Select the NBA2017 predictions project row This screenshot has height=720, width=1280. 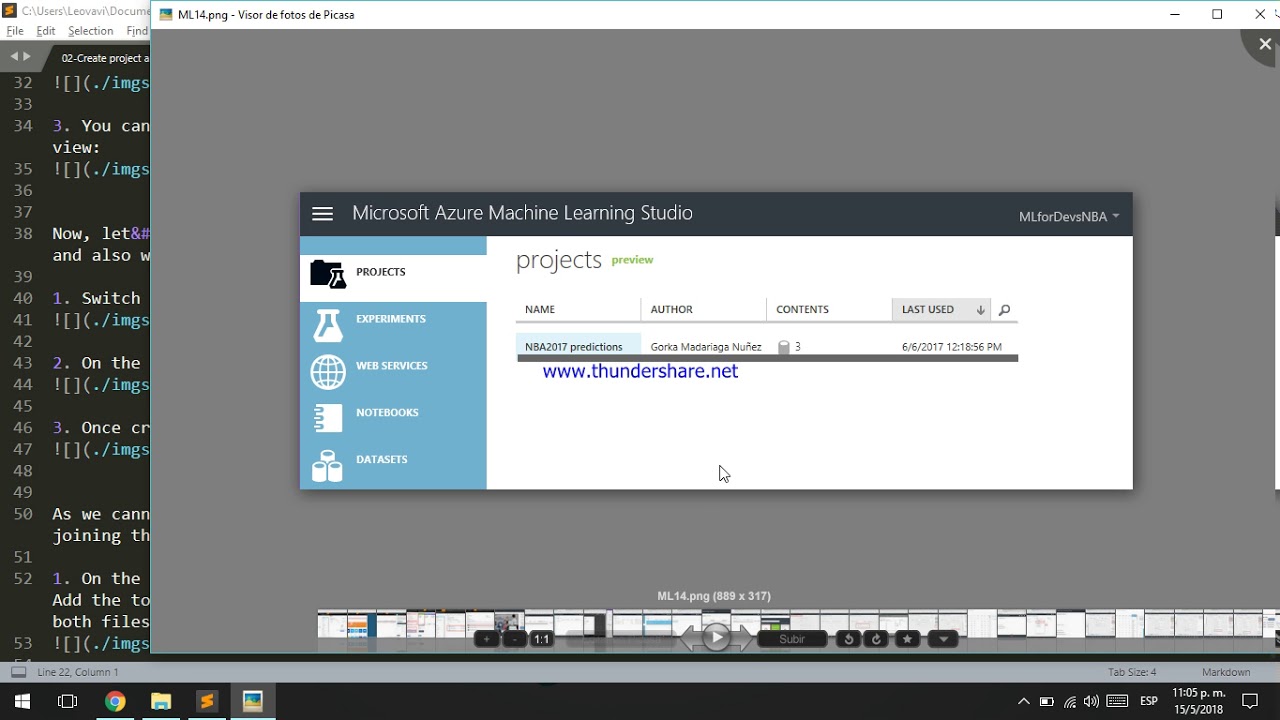click(767, 346)
